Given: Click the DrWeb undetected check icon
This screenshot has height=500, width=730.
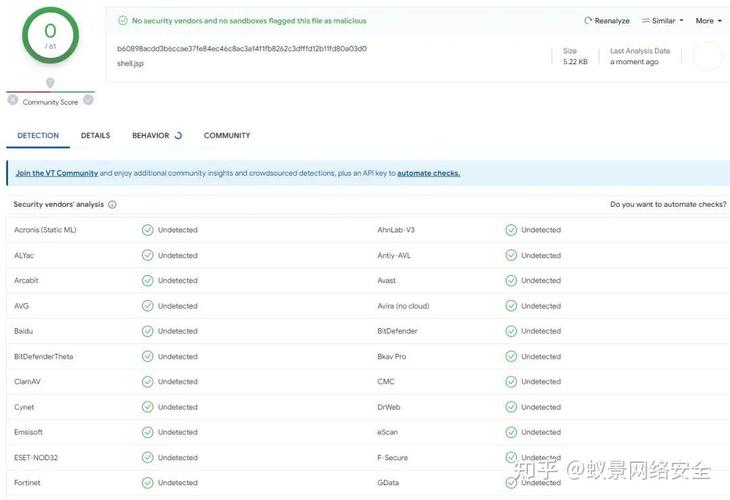Looking at the screenshot, I should coord(511,407).
